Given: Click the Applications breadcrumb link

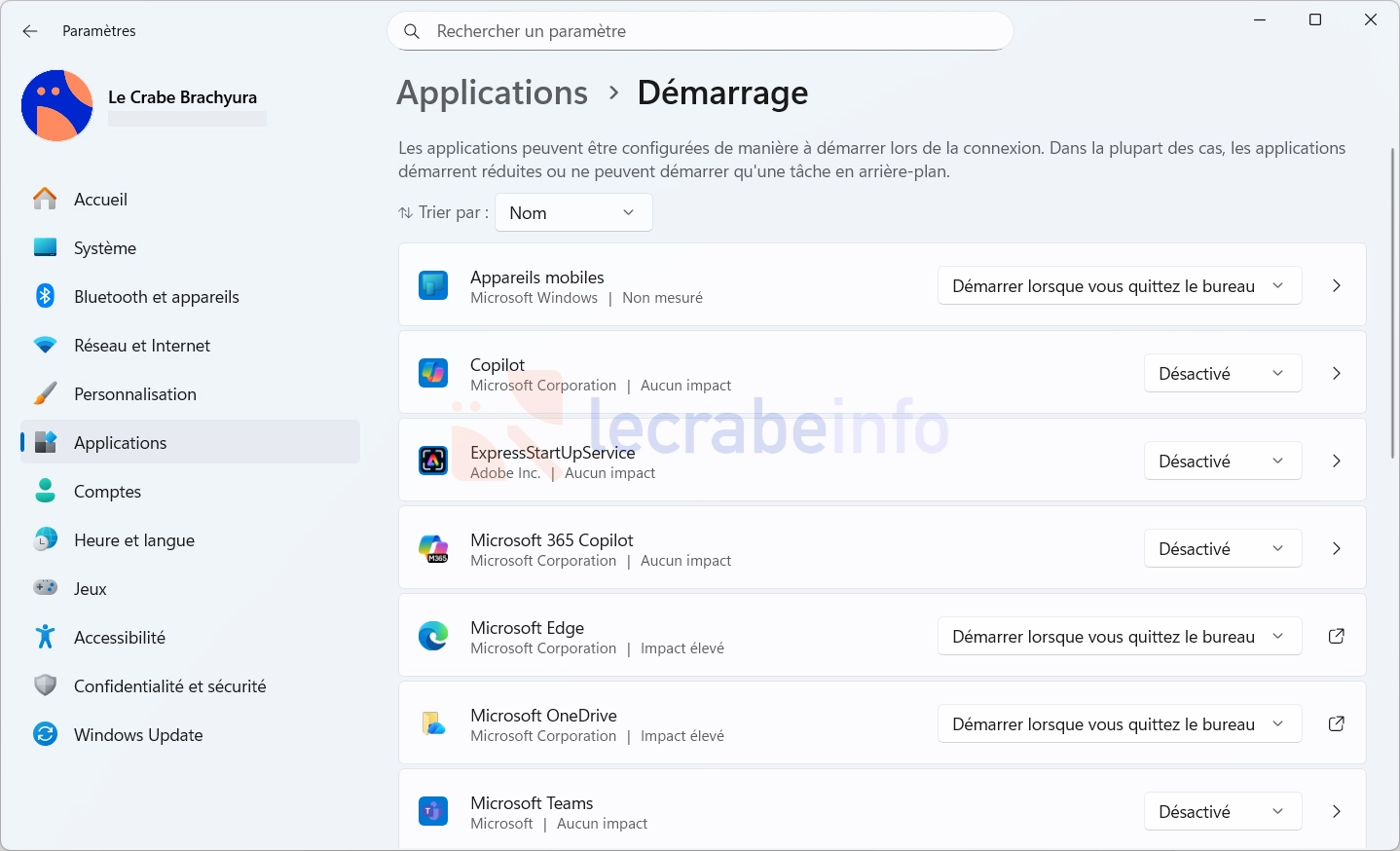Looking at the screenshot, I should click(x=492, y=92).
